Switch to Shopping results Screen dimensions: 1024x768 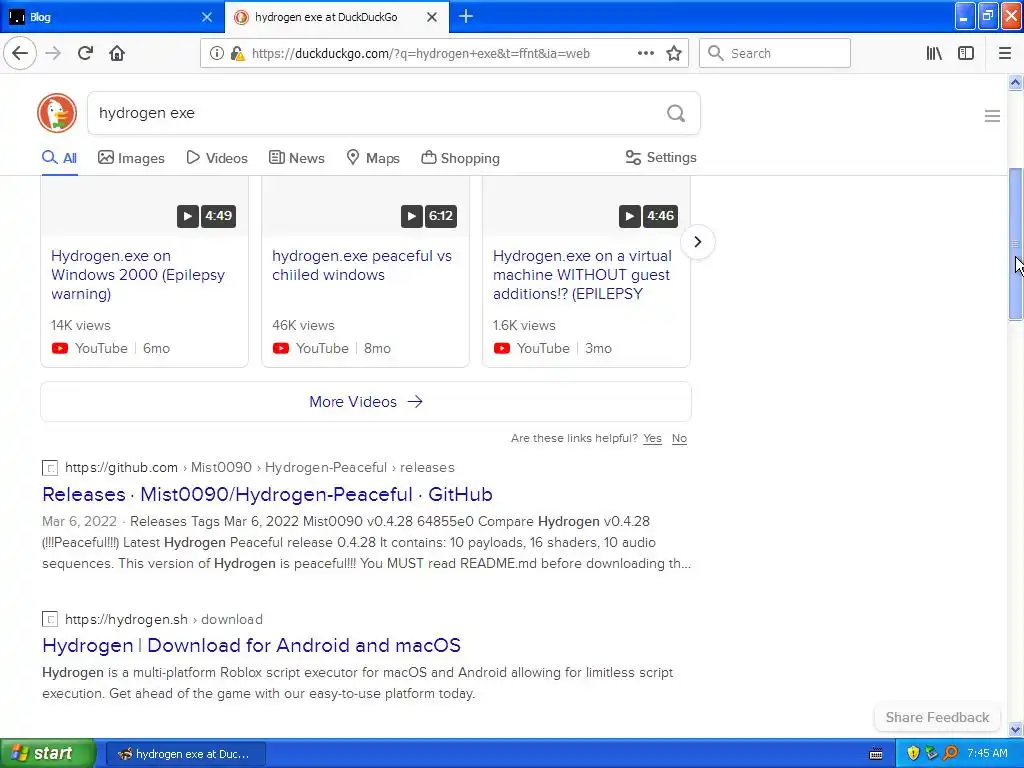460,158
